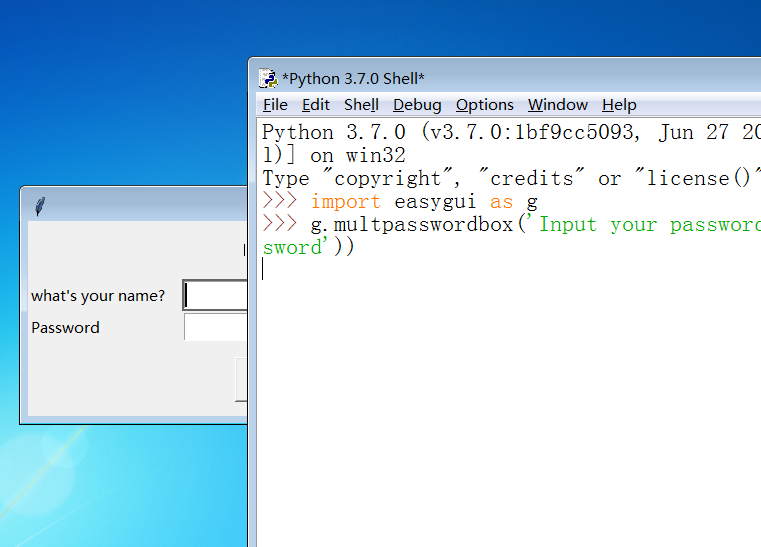This screenshot has height=547, width=761.
Task: Click the '*Python 3.7.0 Shell*' window title
Action: (x=353, y=79)
